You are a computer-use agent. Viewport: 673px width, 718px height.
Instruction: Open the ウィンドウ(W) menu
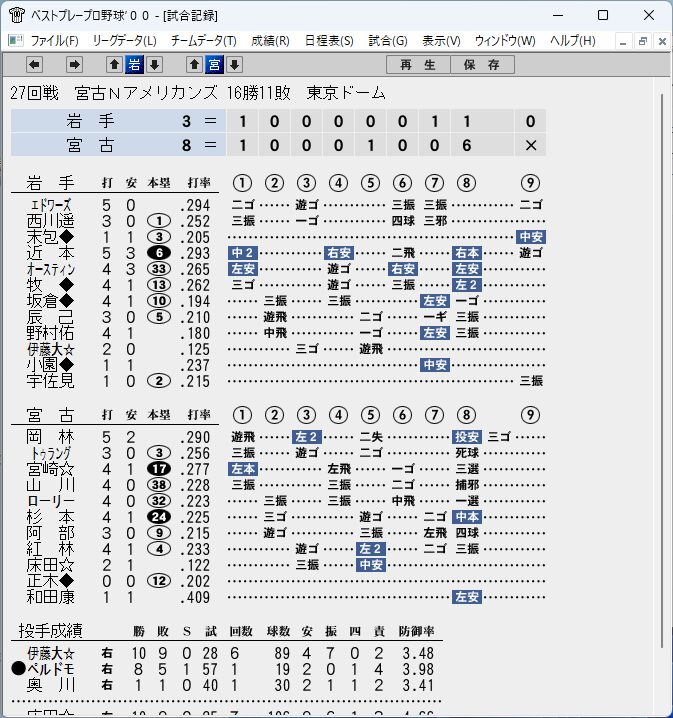(x=505, y=41)
